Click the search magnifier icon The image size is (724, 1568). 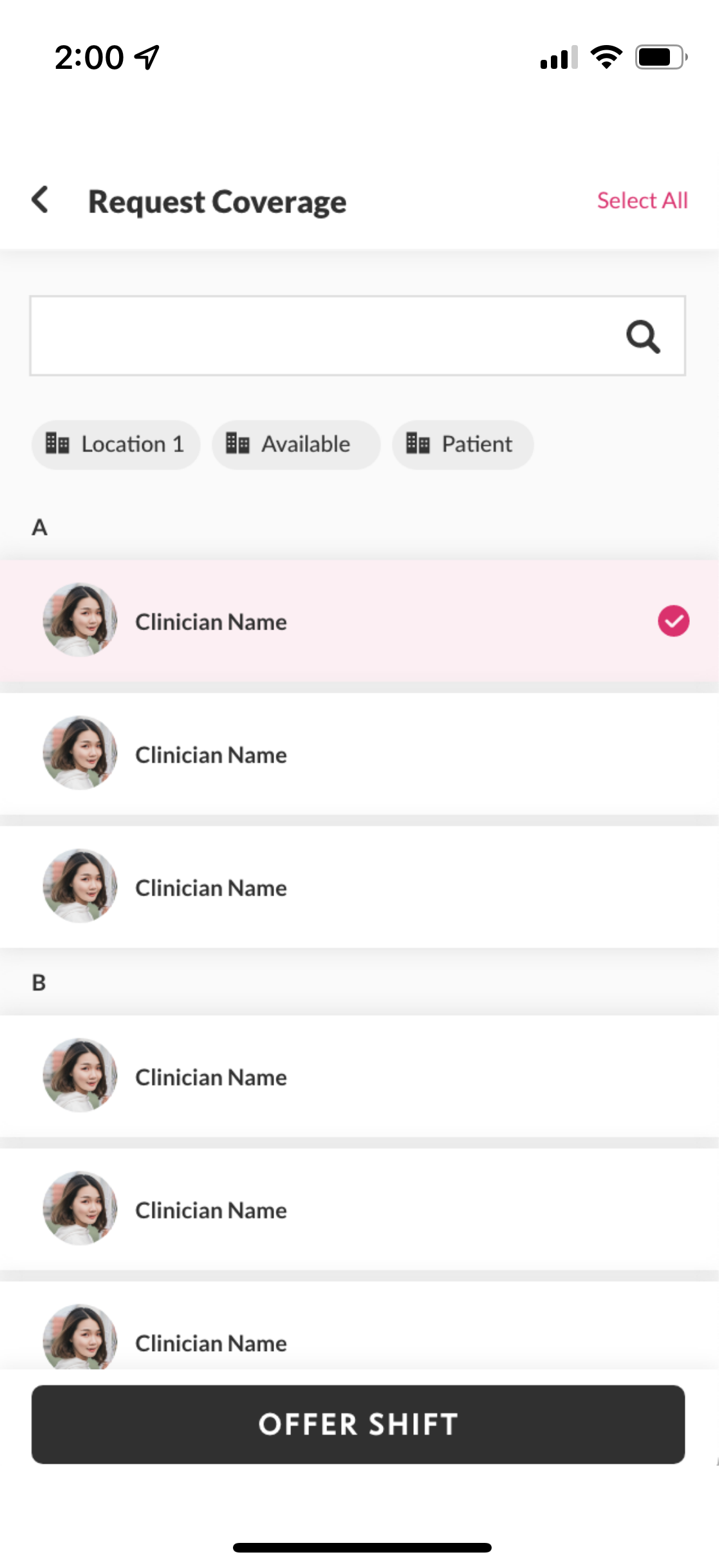(643, 337)
